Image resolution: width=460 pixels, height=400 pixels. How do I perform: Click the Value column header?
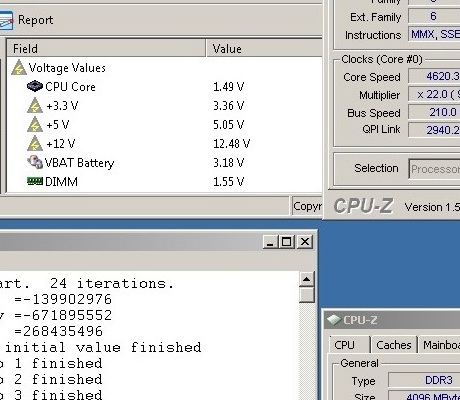point(264,49)
